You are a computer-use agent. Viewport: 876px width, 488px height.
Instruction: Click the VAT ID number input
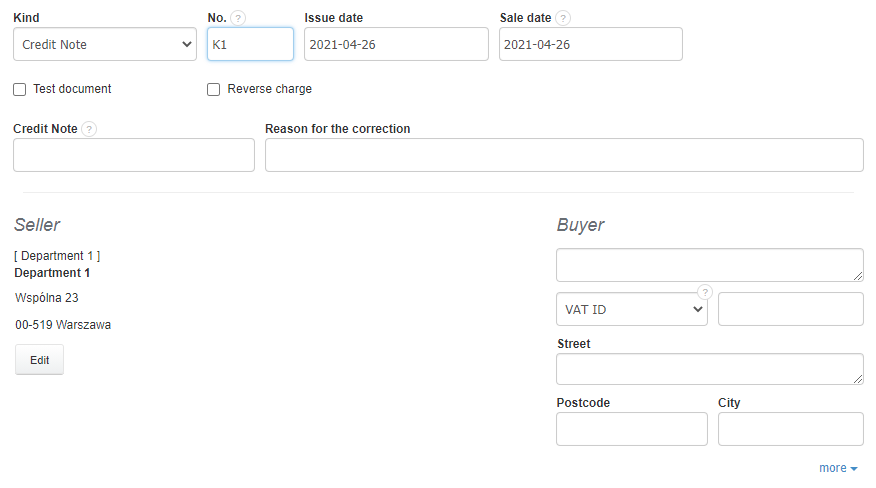(790, 309)
